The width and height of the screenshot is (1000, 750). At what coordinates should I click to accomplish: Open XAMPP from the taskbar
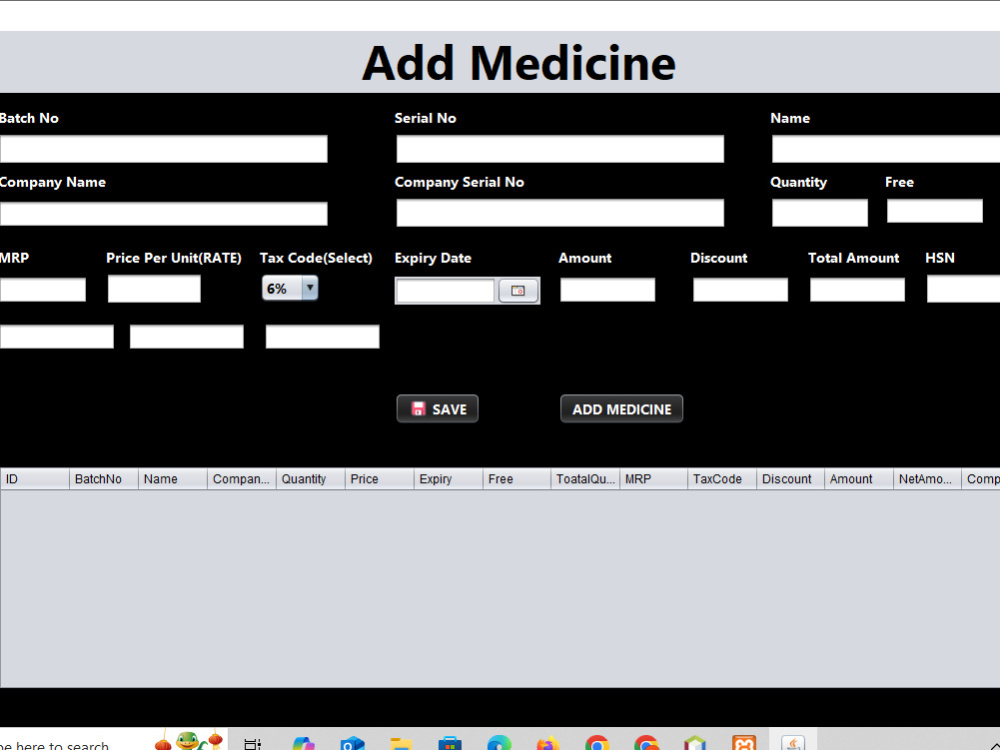tap(744, 744)
